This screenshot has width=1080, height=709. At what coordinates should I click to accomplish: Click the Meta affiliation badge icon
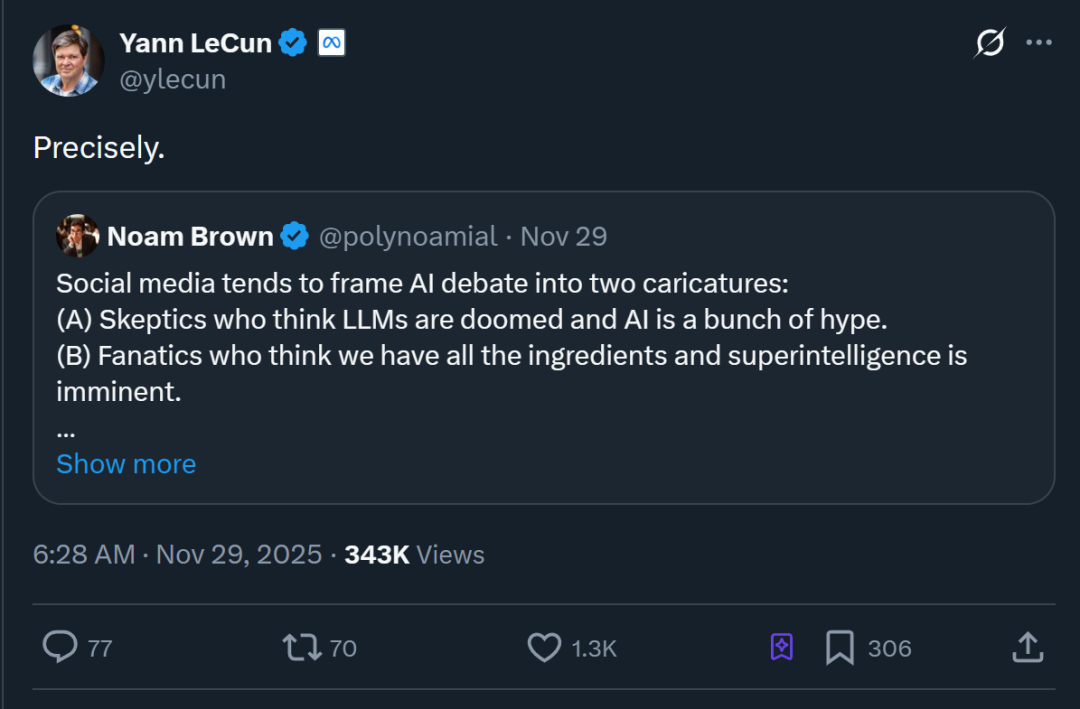pos(331,43)
